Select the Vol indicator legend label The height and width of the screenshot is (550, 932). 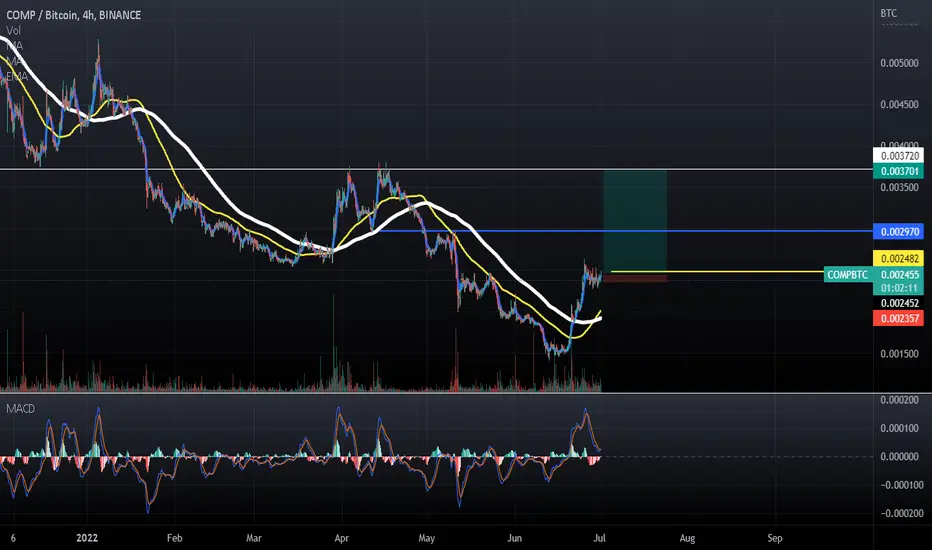click(x=13, y=30)
